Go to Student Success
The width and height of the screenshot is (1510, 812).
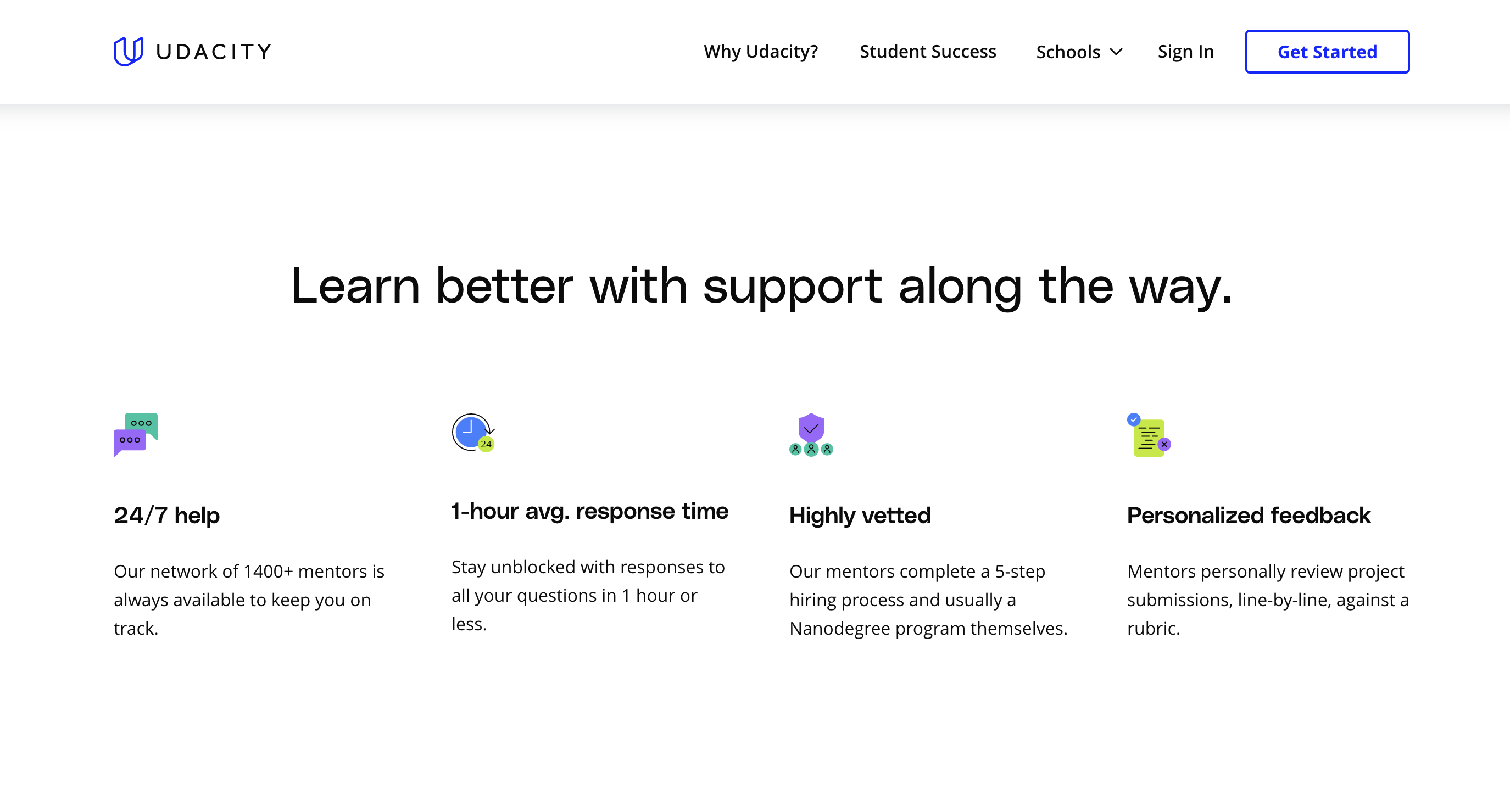[927, 52]
